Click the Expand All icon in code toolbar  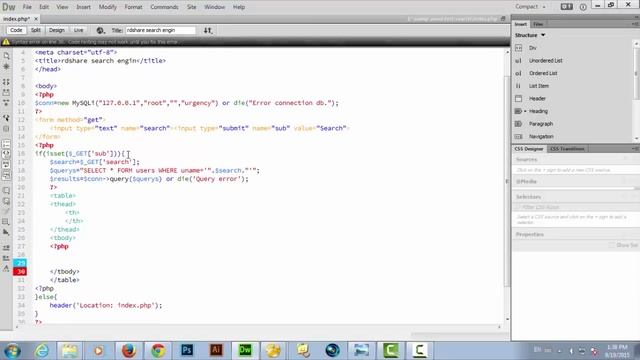(6, 103)
